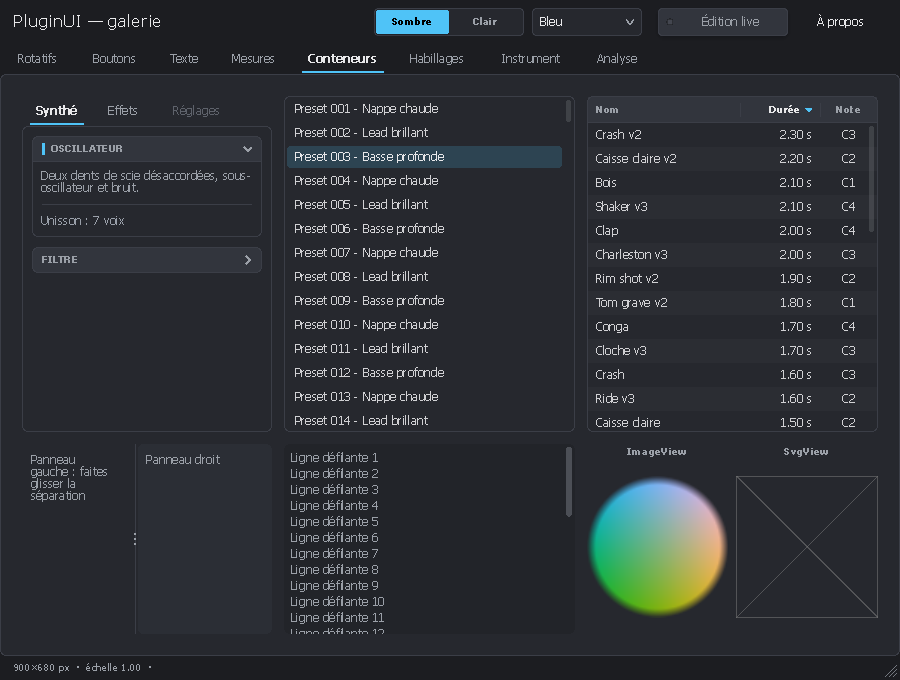Open the À propos dialog
This screenshot has height=680, width=900.
click(840, 22)
